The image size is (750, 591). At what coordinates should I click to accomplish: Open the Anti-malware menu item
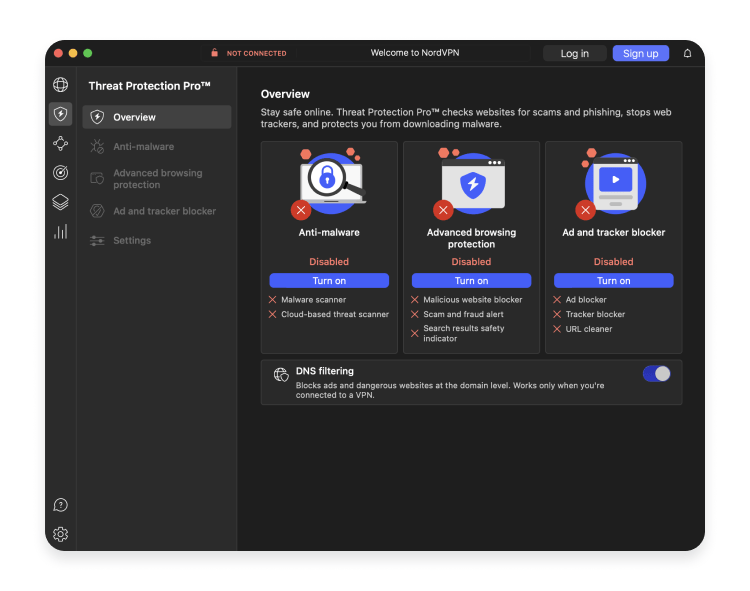143,147
